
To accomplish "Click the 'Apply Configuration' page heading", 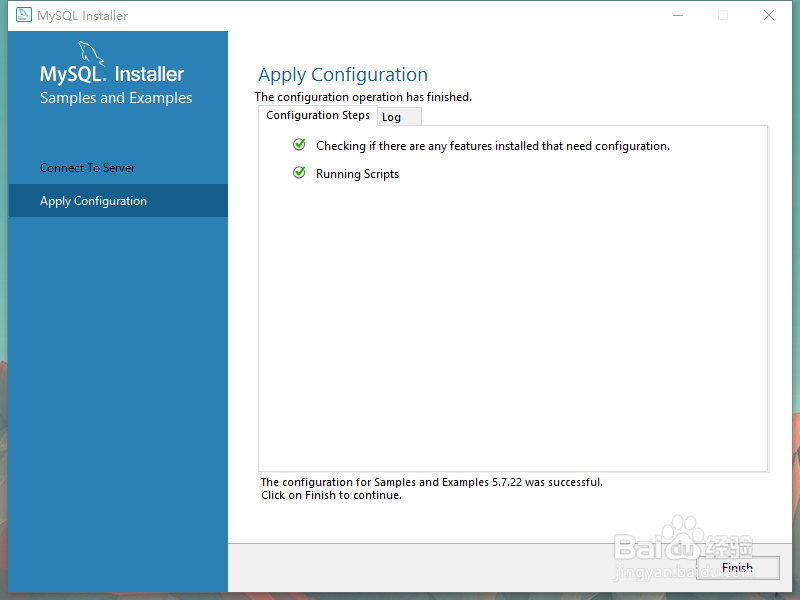I will click(343, 74).
